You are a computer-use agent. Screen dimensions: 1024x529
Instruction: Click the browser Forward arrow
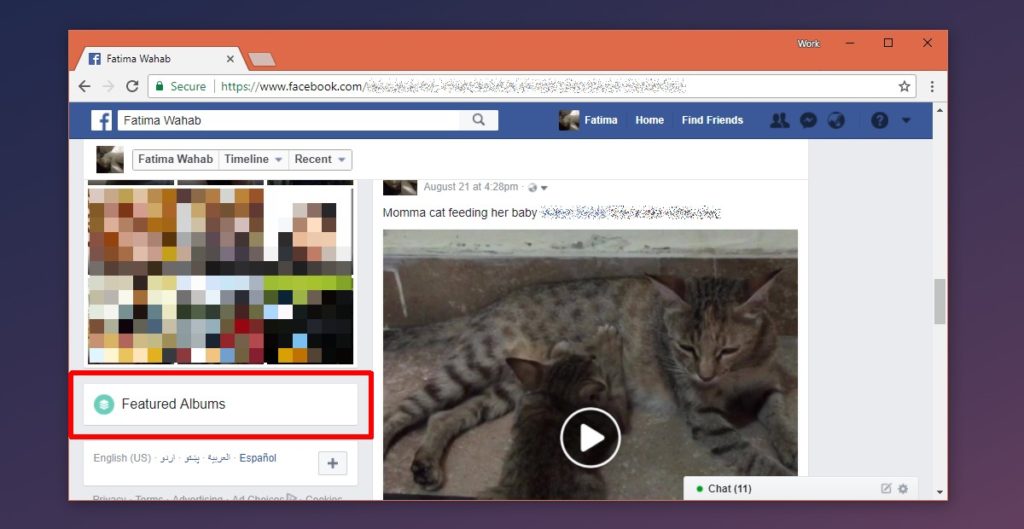pyautogui.click(x=108, y=86)
